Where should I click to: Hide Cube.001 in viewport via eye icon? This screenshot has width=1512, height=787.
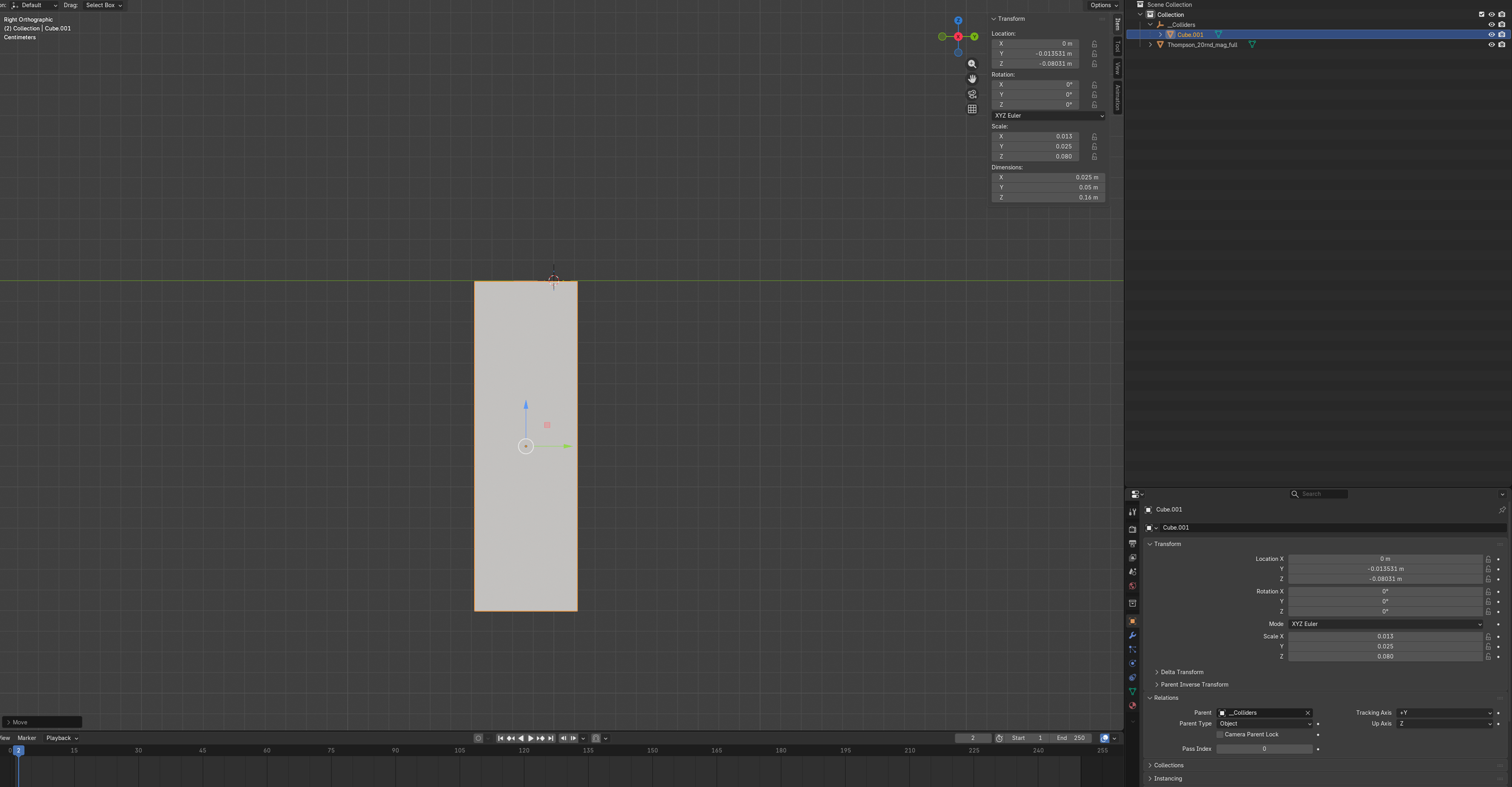[1491, 34]
